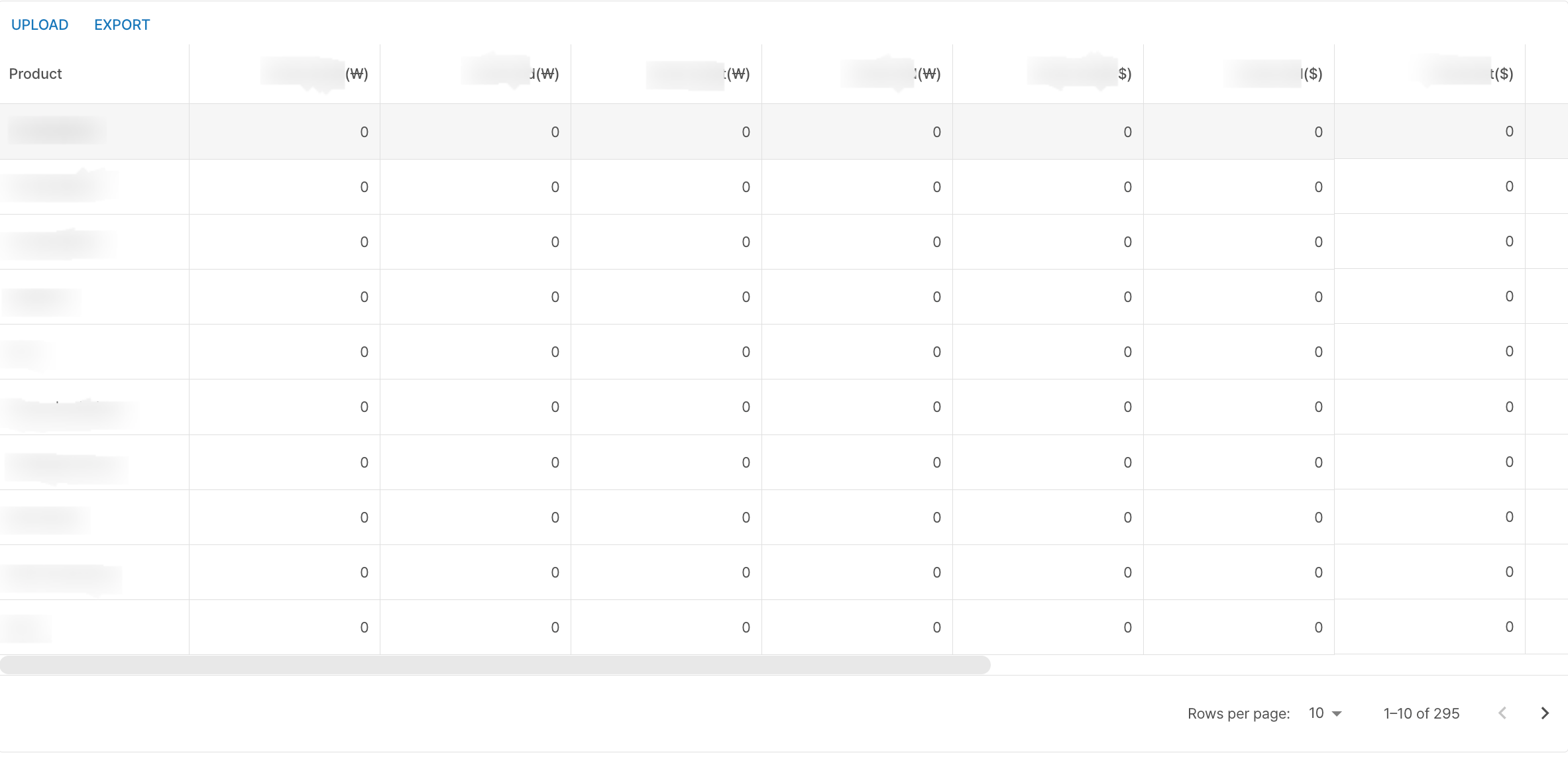Click the last row's rightmost zero value
The width and height of the screenshot is (1568, 759).
pos(1509,627)
